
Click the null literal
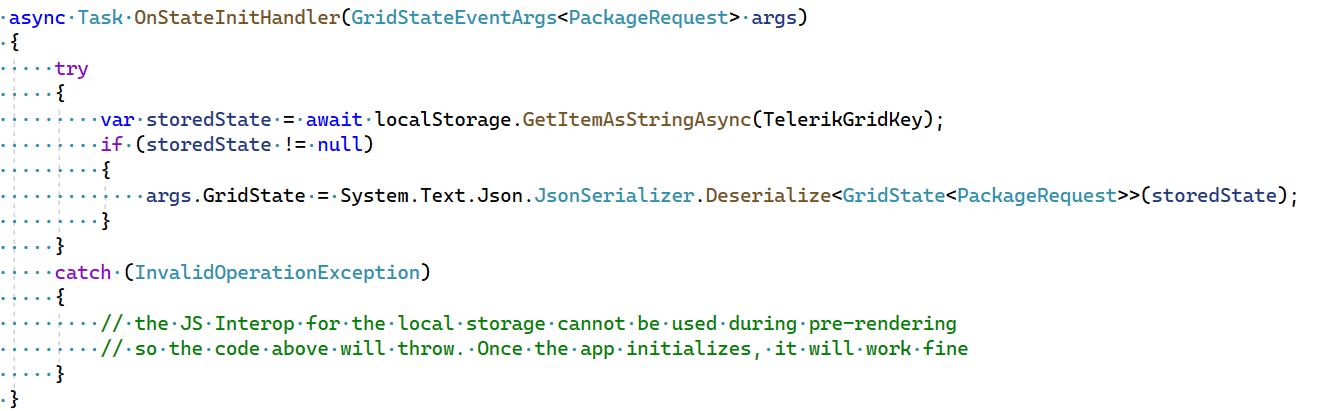tap(340, 145)
